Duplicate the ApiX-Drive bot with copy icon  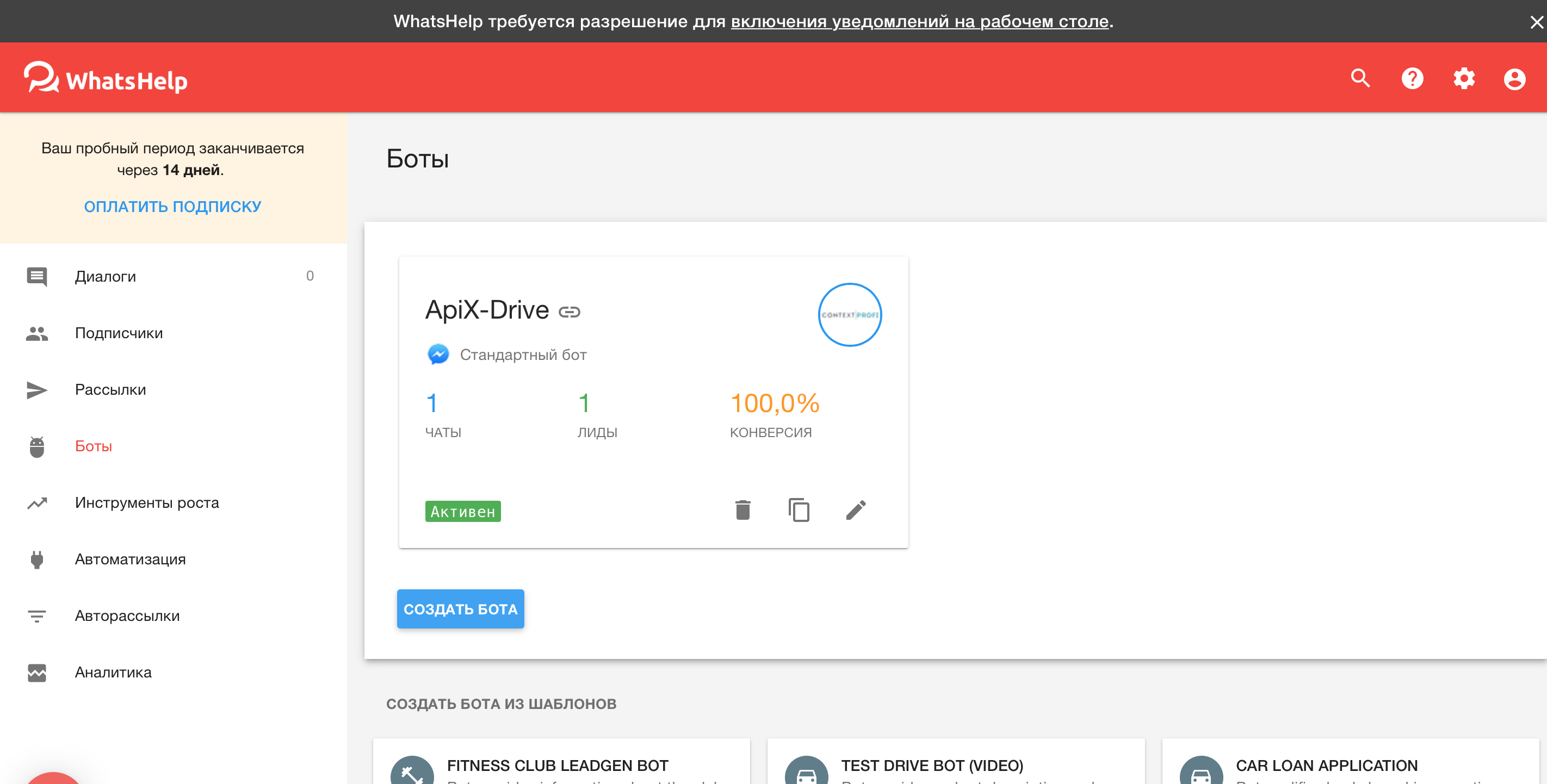tap(799, 511)
